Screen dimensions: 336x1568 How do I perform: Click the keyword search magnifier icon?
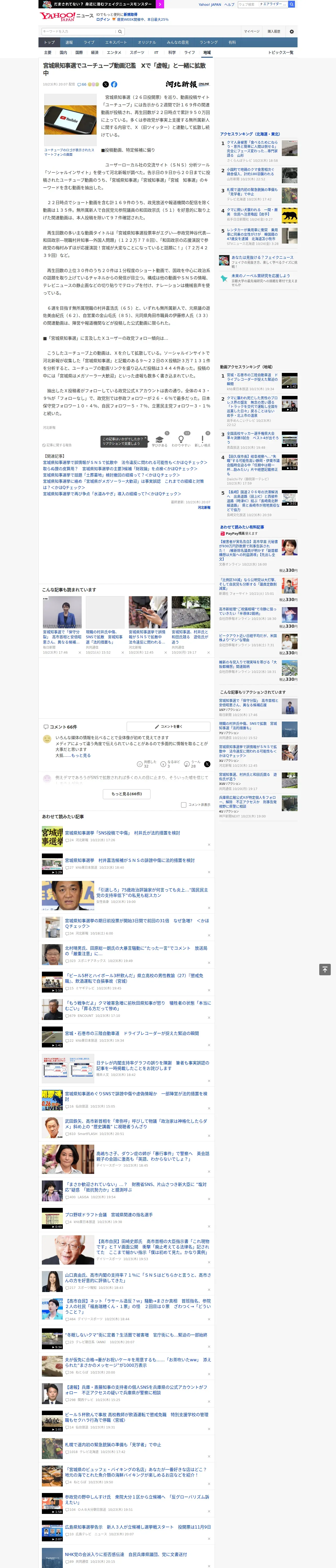tap(120, 32)
